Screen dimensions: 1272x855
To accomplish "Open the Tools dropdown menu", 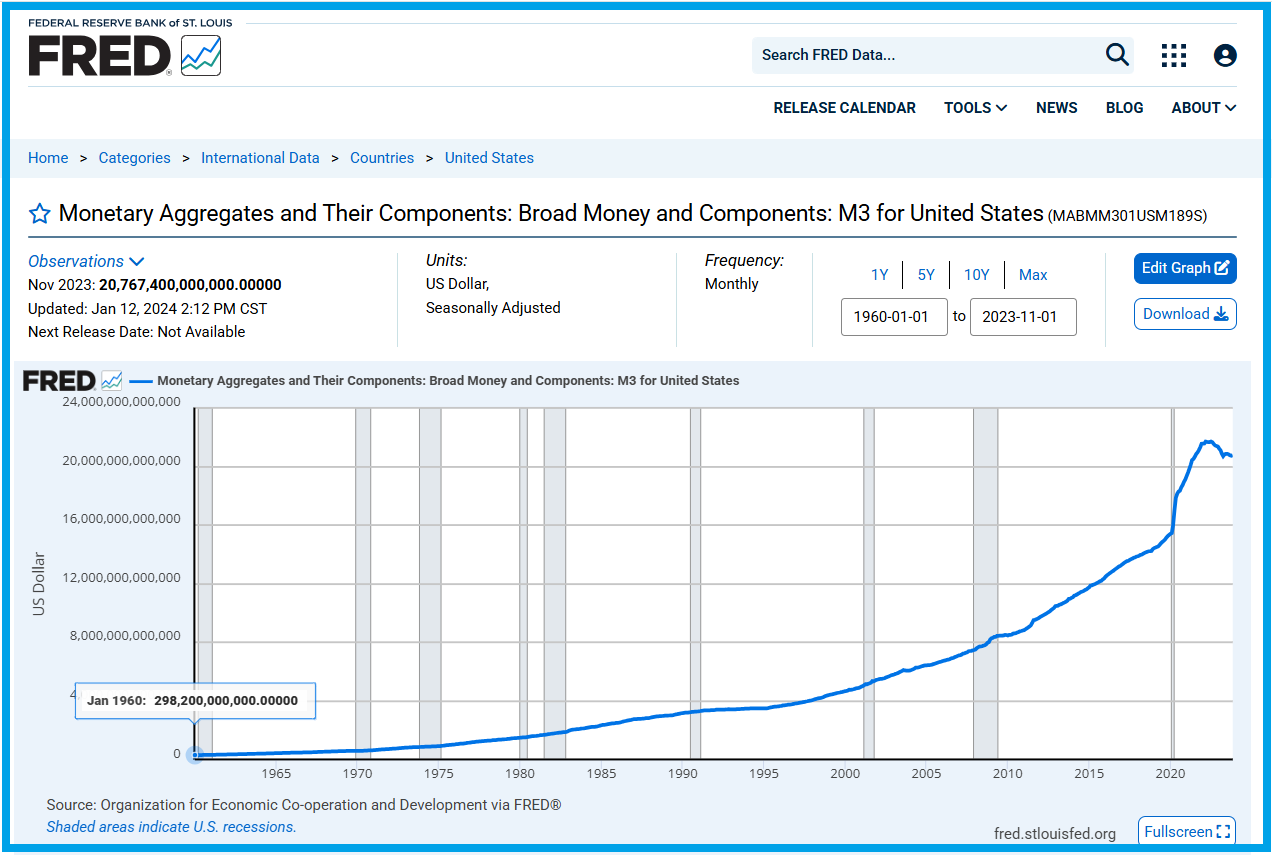I will click(975, 108).
